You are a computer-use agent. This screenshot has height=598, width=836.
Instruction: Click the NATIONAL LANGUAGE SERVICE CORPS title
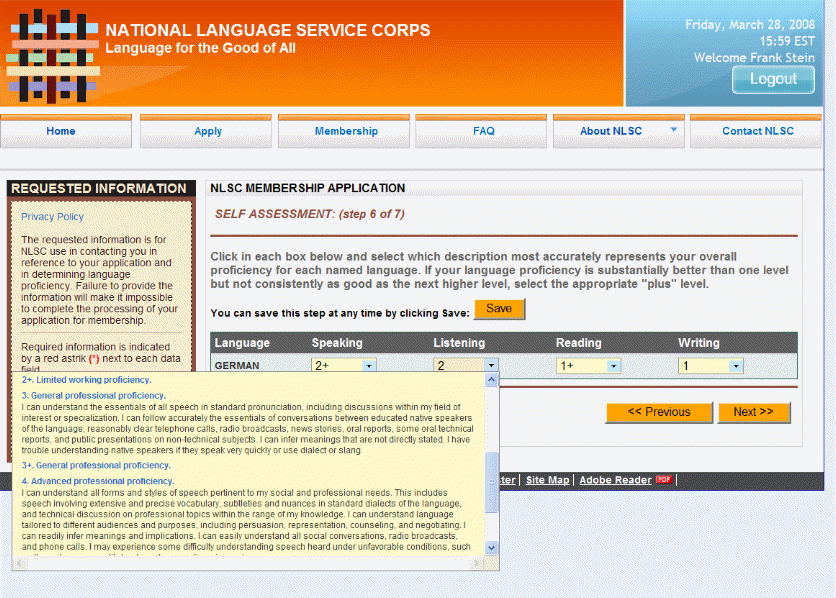[268, 30]
